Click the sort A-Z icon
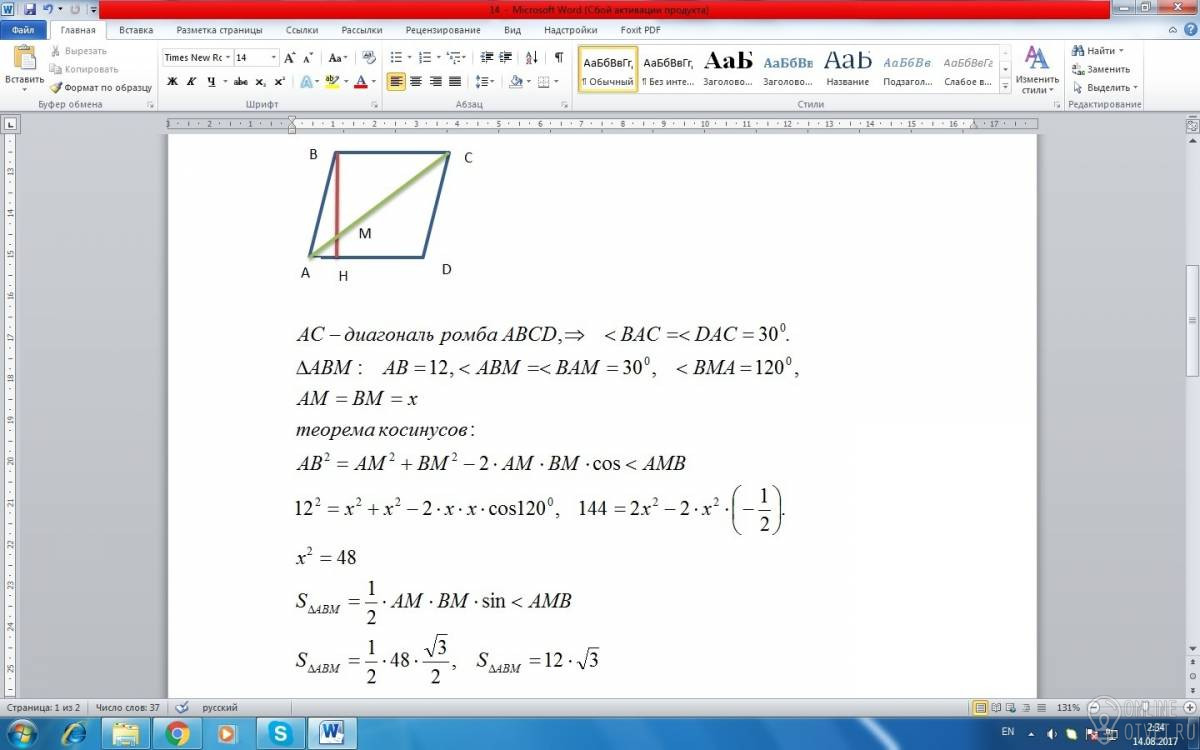The height and width of the screenshot is (750, 1200). click(531, 58)
